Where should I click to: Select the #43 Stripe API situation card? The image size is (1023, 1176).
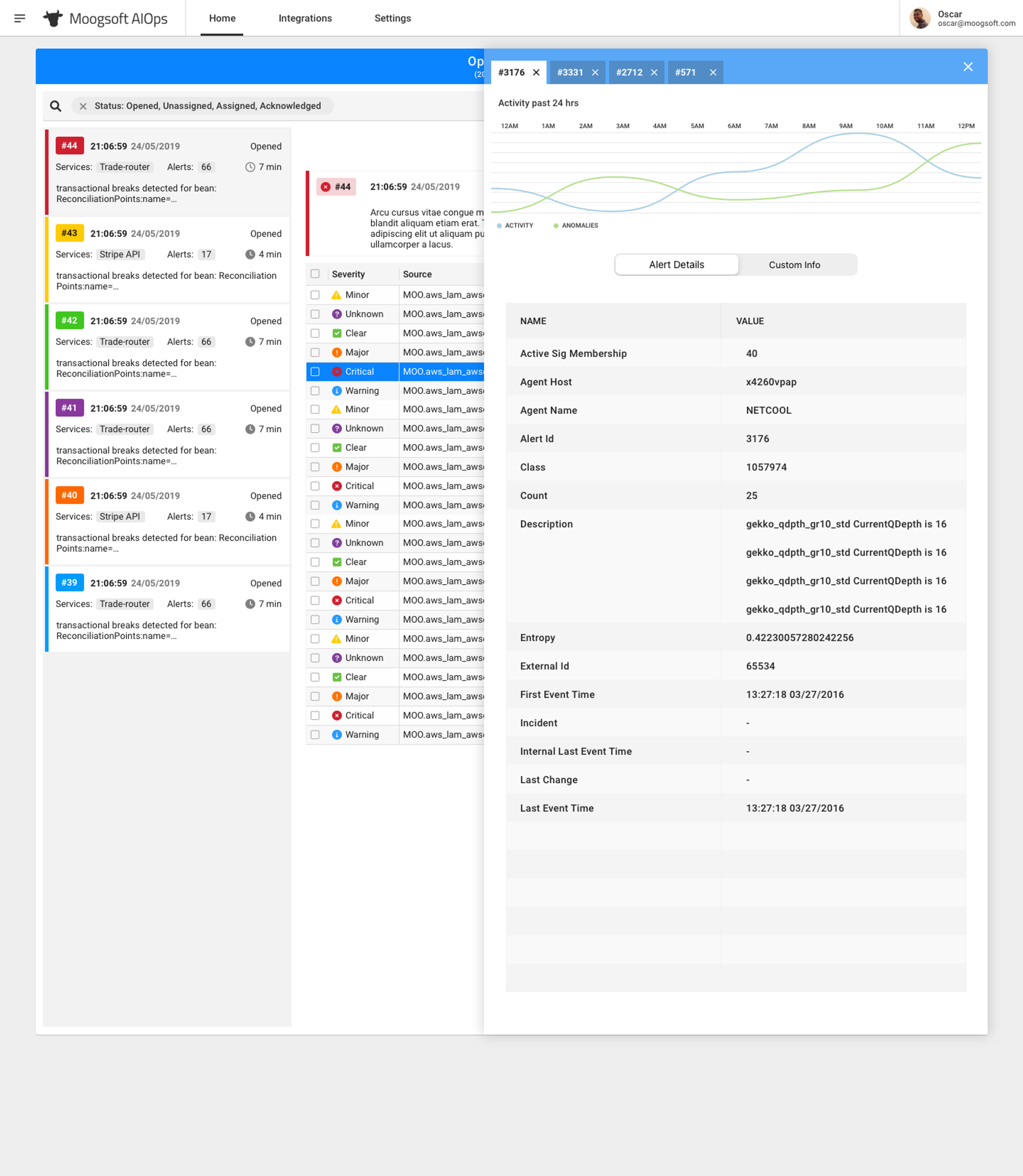point(167,260)
